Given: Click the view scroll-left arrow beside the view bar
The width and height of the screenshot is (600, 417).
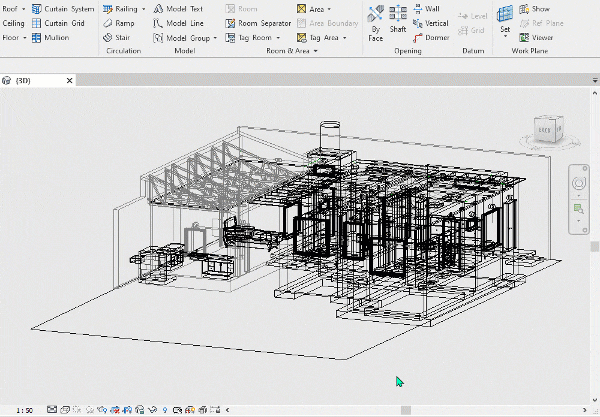Looking at the screenshot, I should click(227, 410).
